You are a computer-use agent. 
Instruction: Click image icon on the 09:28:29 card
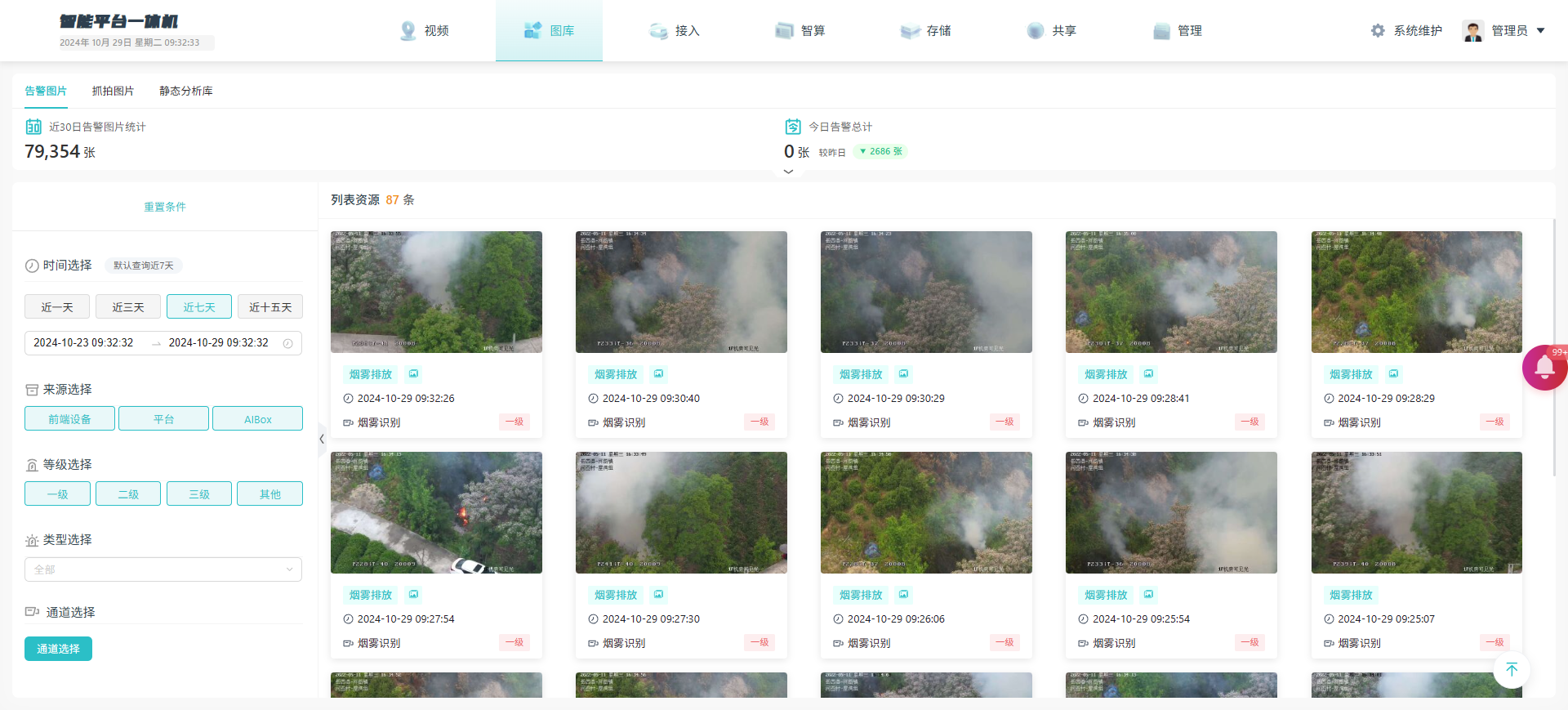[x=1394, y=374]
